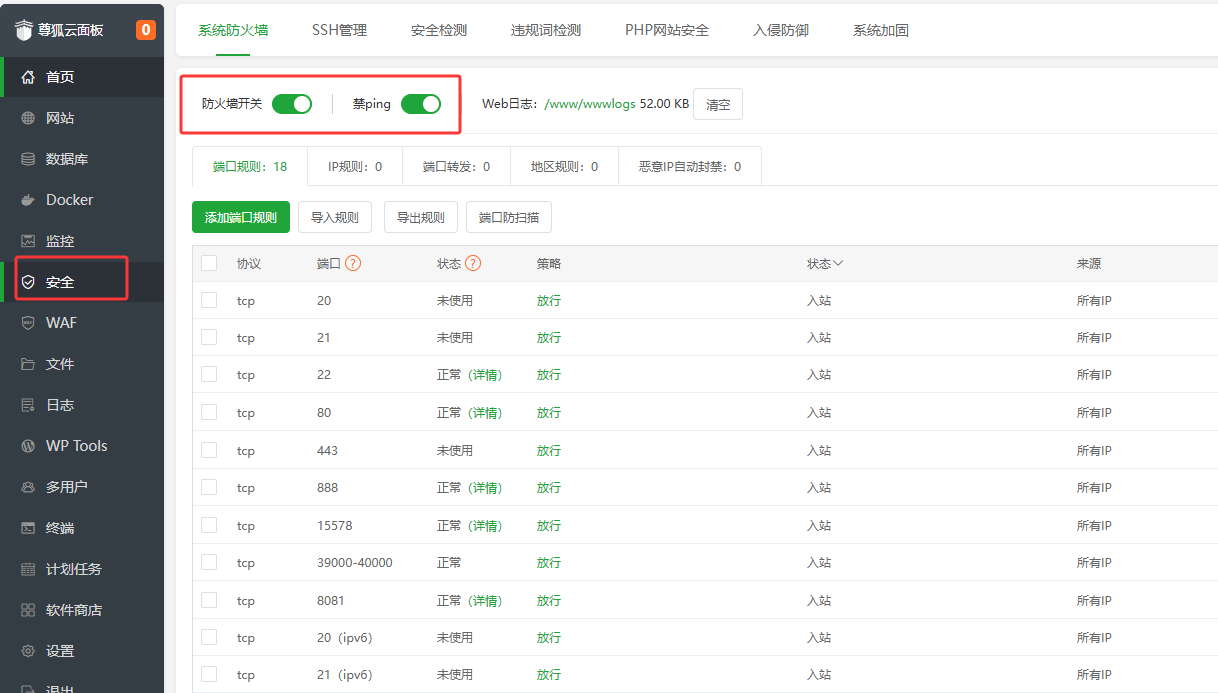Select the 端口转发: 0 sub-tab
Viewport: 1218px width, 693px height.
coord(456,167)
